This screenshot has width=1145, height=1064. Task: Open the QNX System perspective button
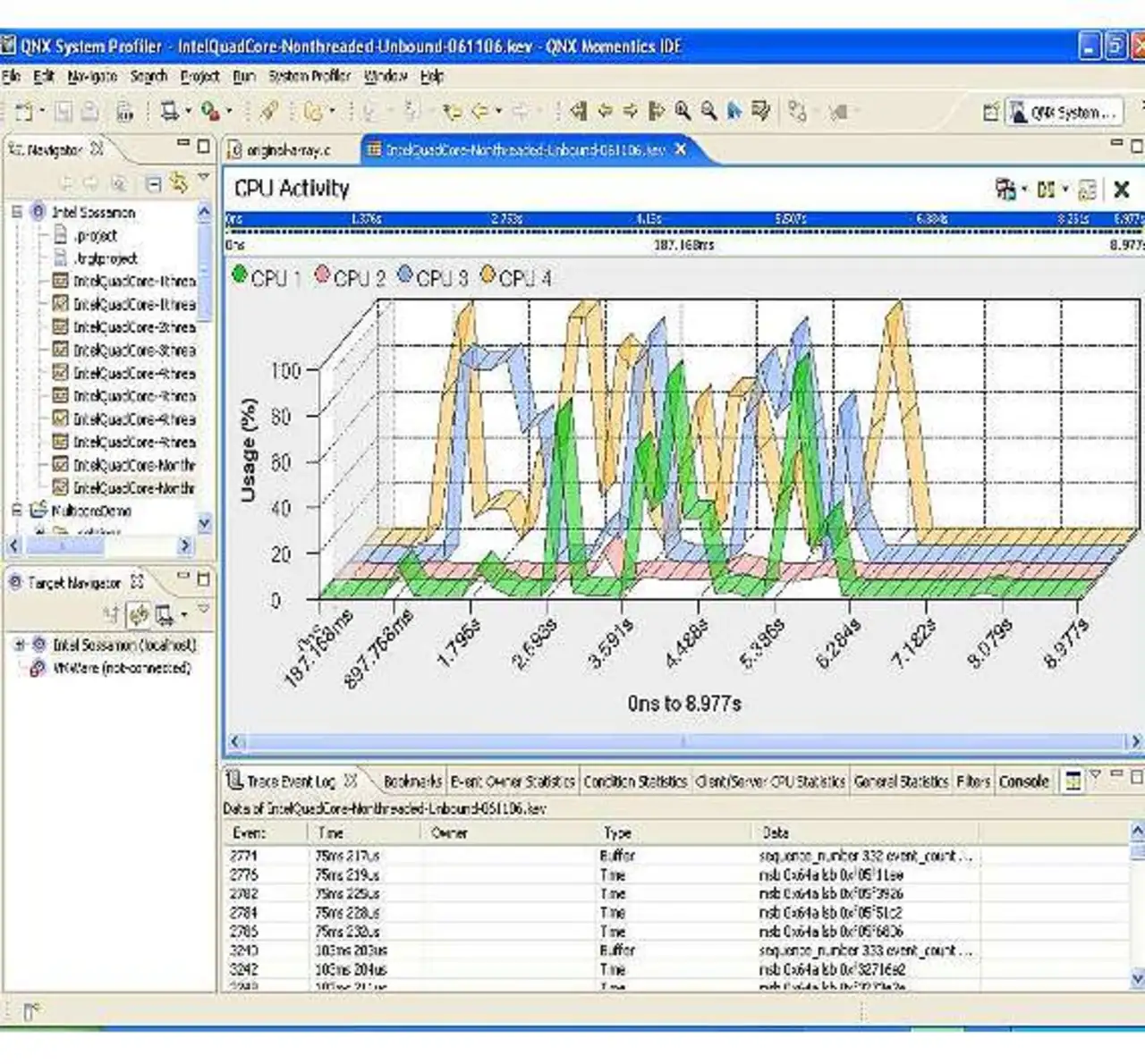click(1064, 112)
